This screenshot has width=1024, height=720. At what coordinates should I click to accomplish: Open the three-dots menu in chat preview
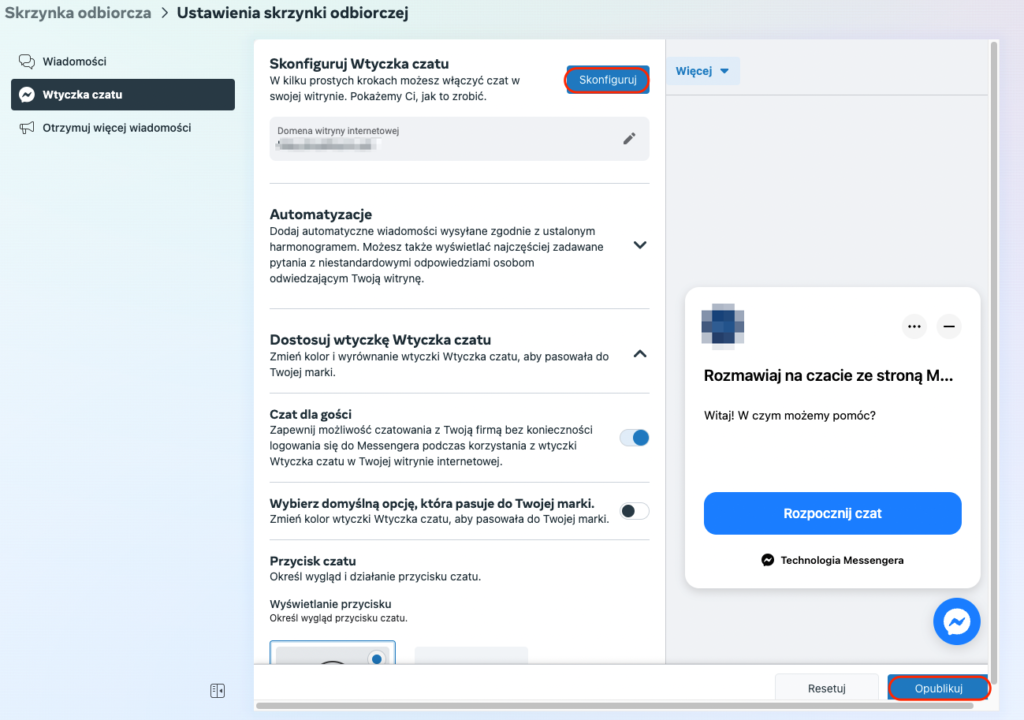[914, 326]
